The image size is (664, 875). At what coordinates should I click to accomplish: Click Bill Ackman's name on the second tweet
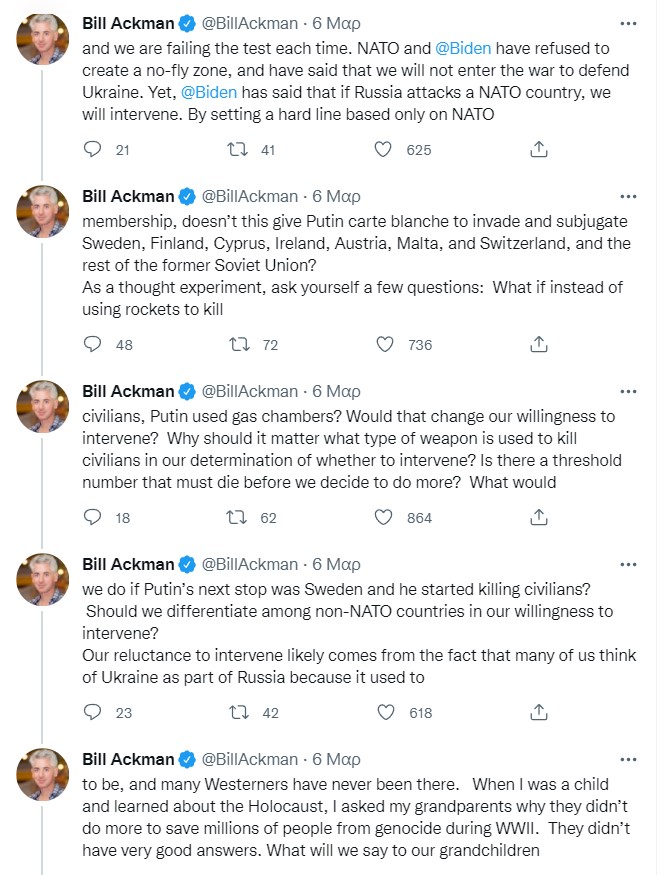tap(127, 196)
